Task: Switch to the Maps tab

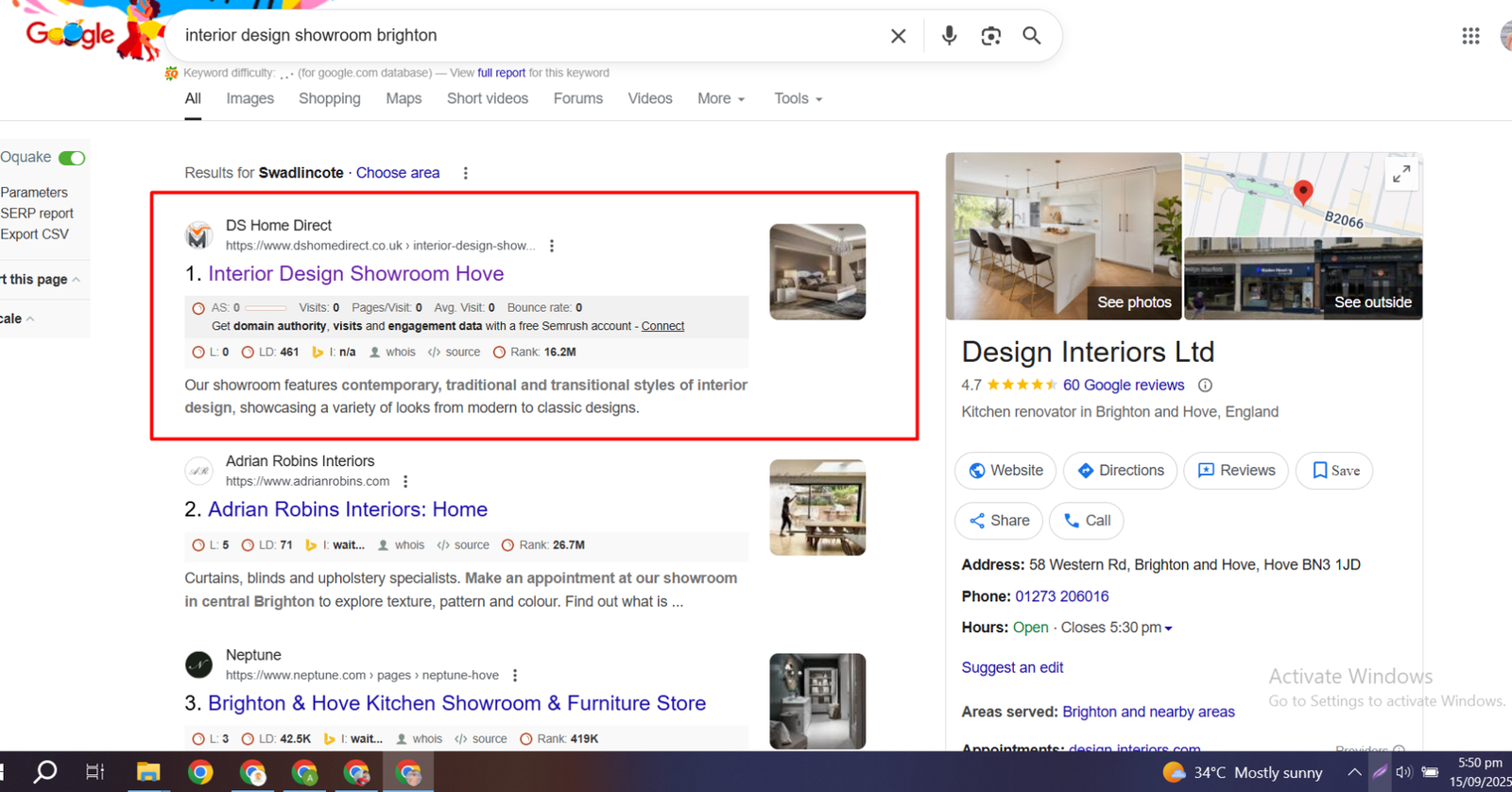Action: (x=404, y=98)
